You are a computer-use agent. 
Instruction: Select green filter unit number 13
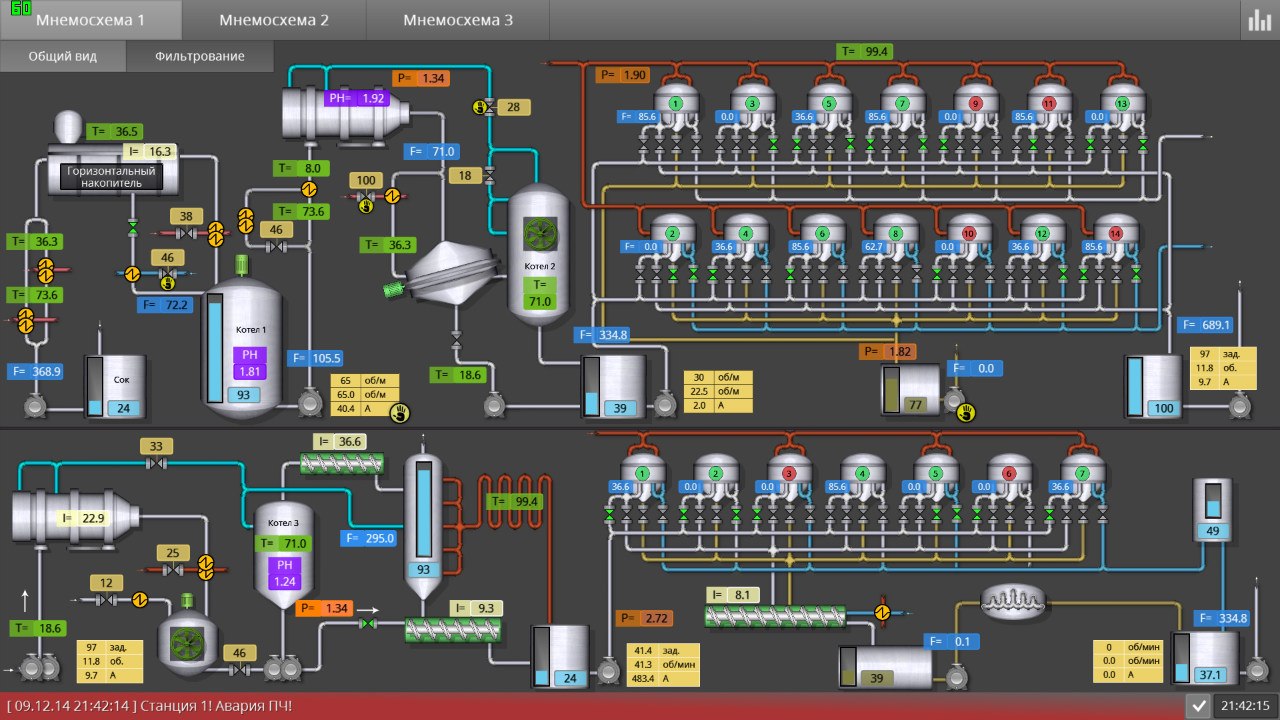click(1120, 104)
